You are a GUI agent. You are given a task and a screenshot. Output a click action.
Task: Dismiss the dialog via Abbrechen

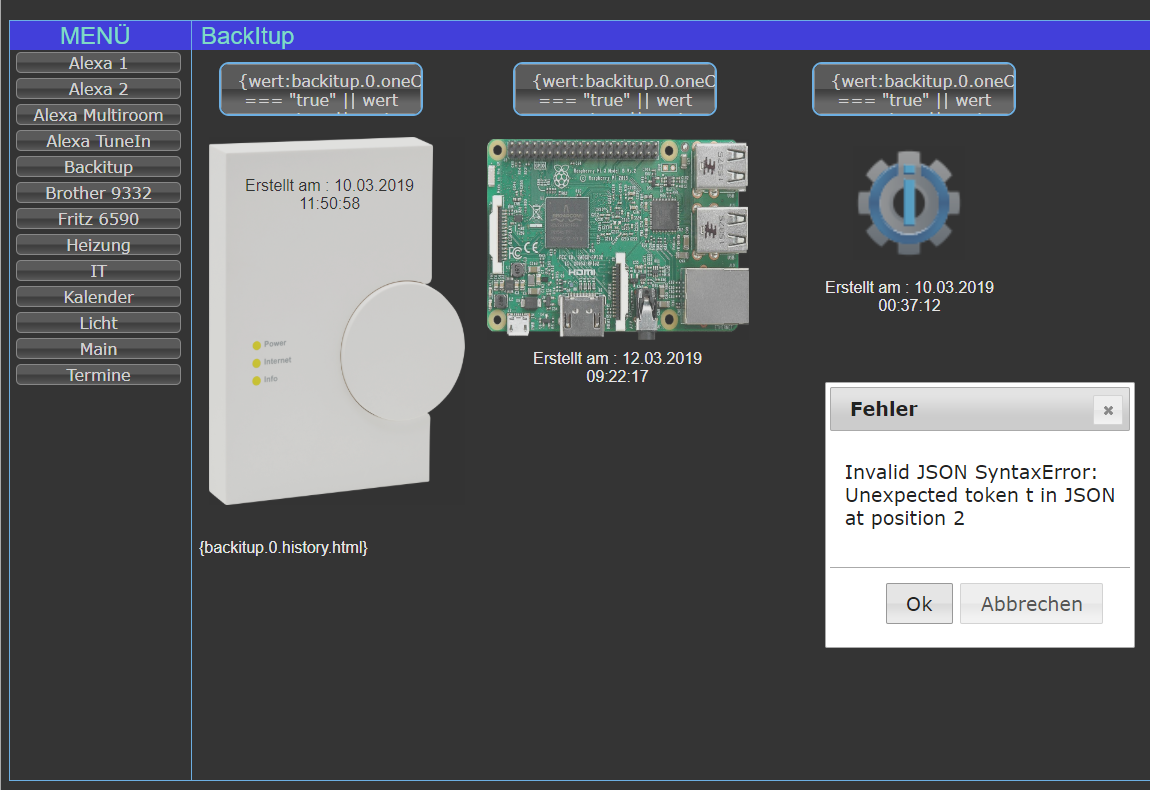[1031, 603]
